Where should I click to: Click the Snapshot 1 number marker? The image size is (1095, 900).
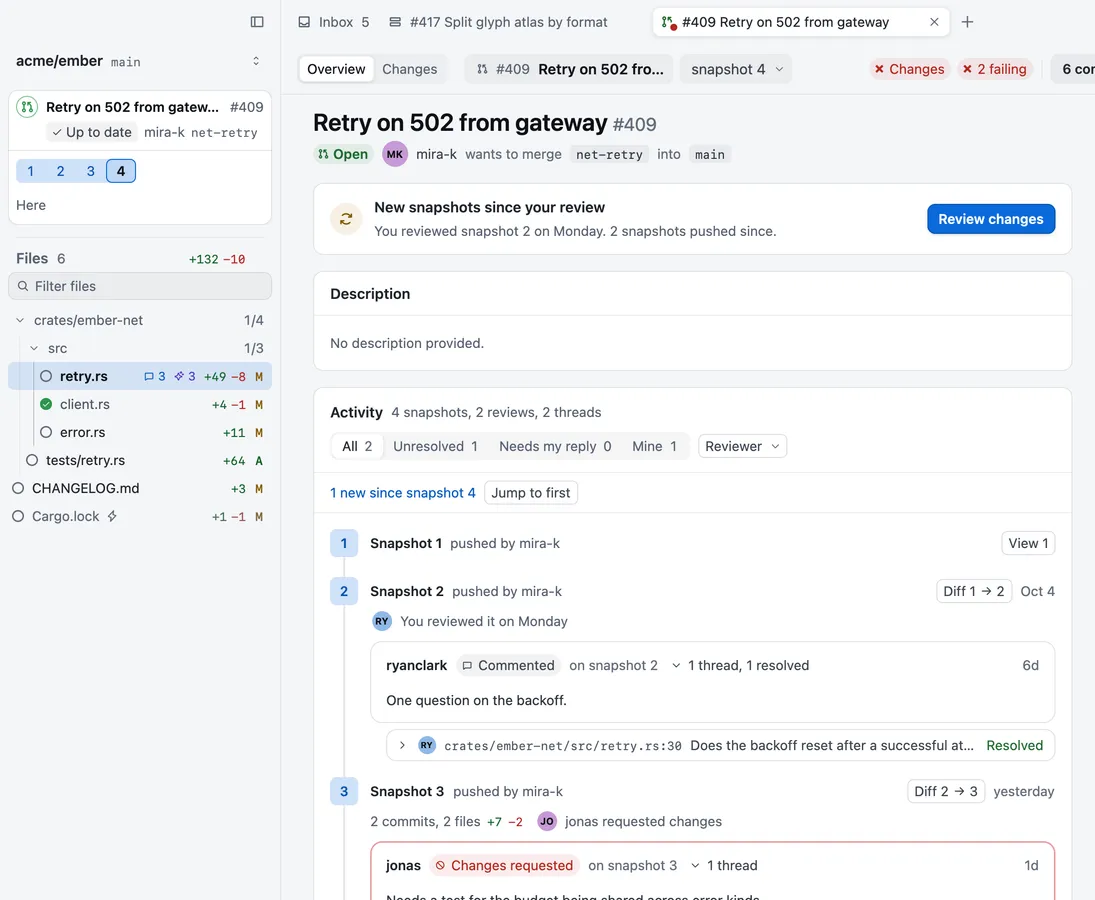click(x=344, y=543)
